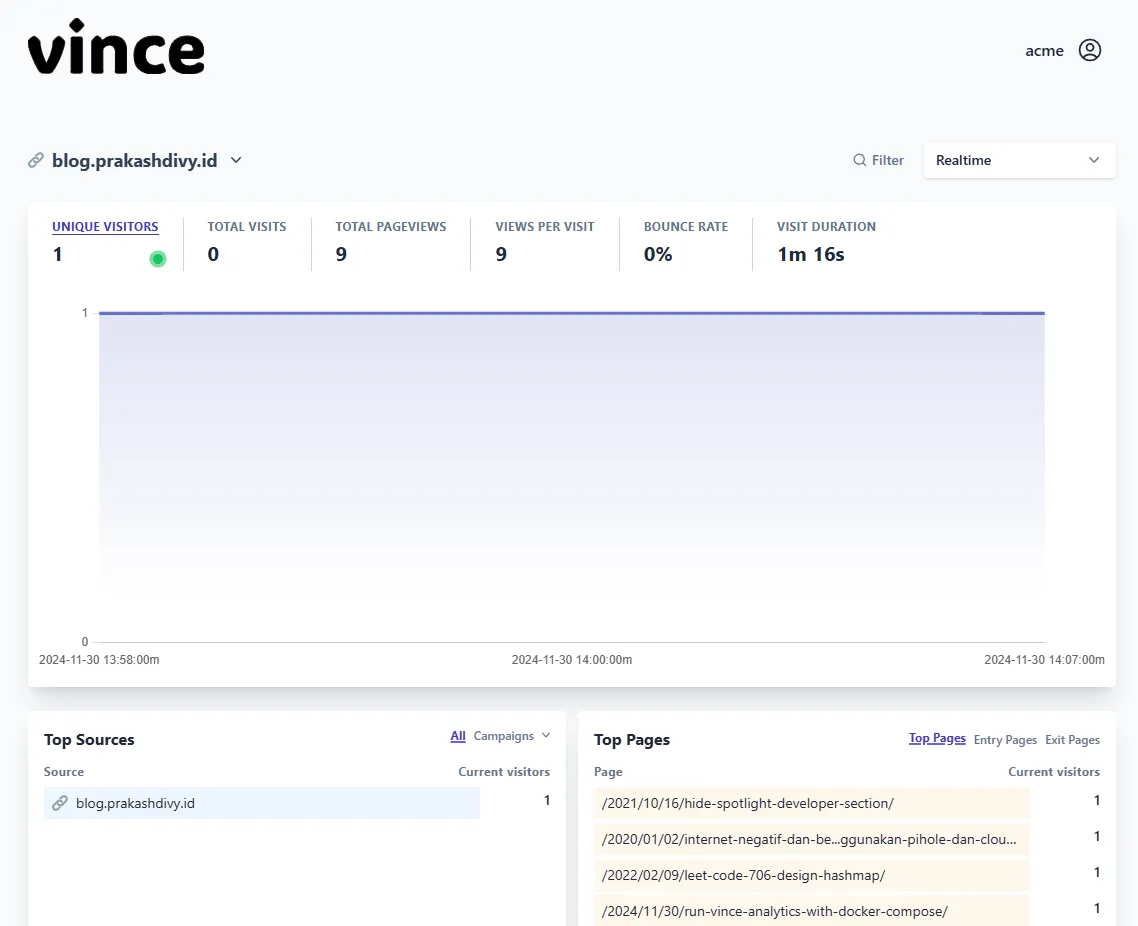Click the green realtime indicator dot
This screenshot has height=926, width=1138.
coord(157,259)
